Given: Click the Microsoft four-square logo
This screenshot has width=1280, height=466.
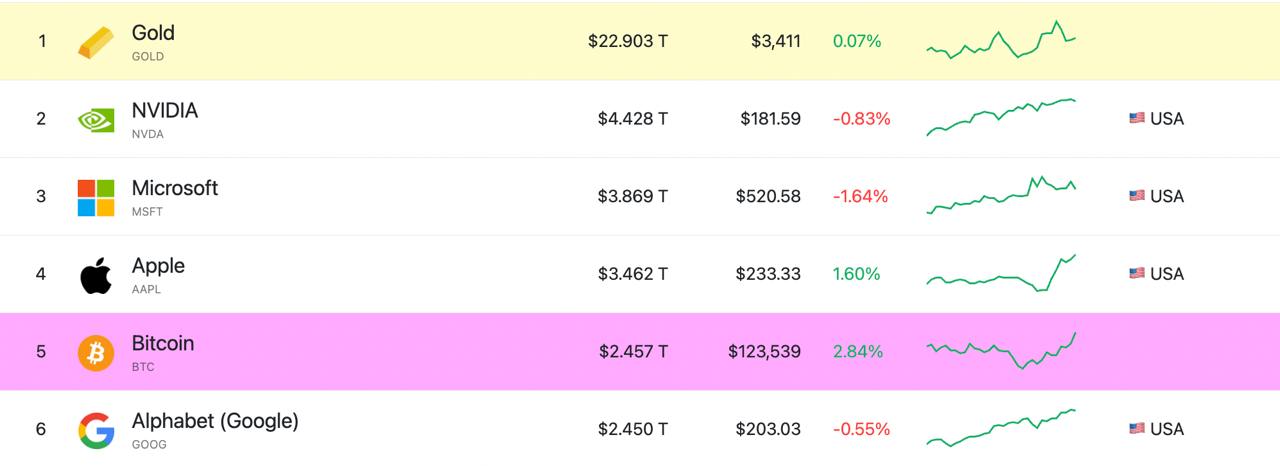Looking at the screenshot, I should tap(96, 197).
